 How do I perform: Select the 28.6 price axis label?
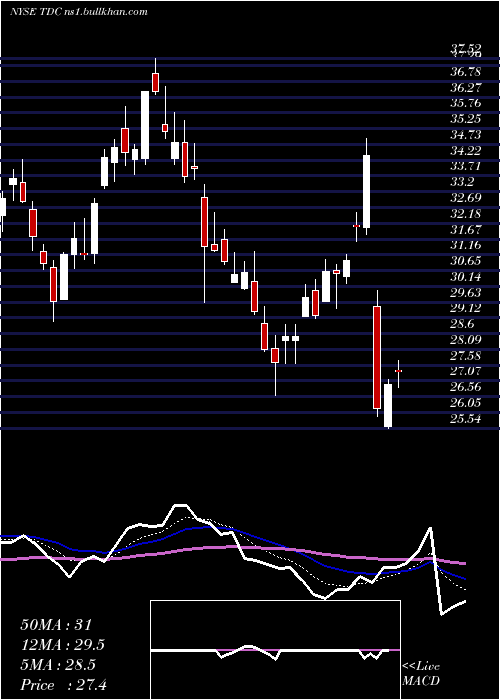462,324
